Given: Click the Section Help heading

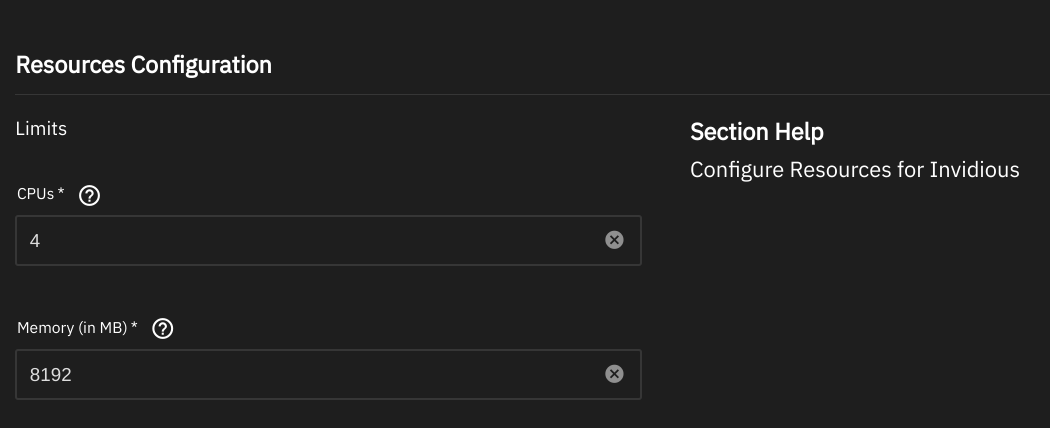Looking at the screenshot, I should tap(757, 132).
